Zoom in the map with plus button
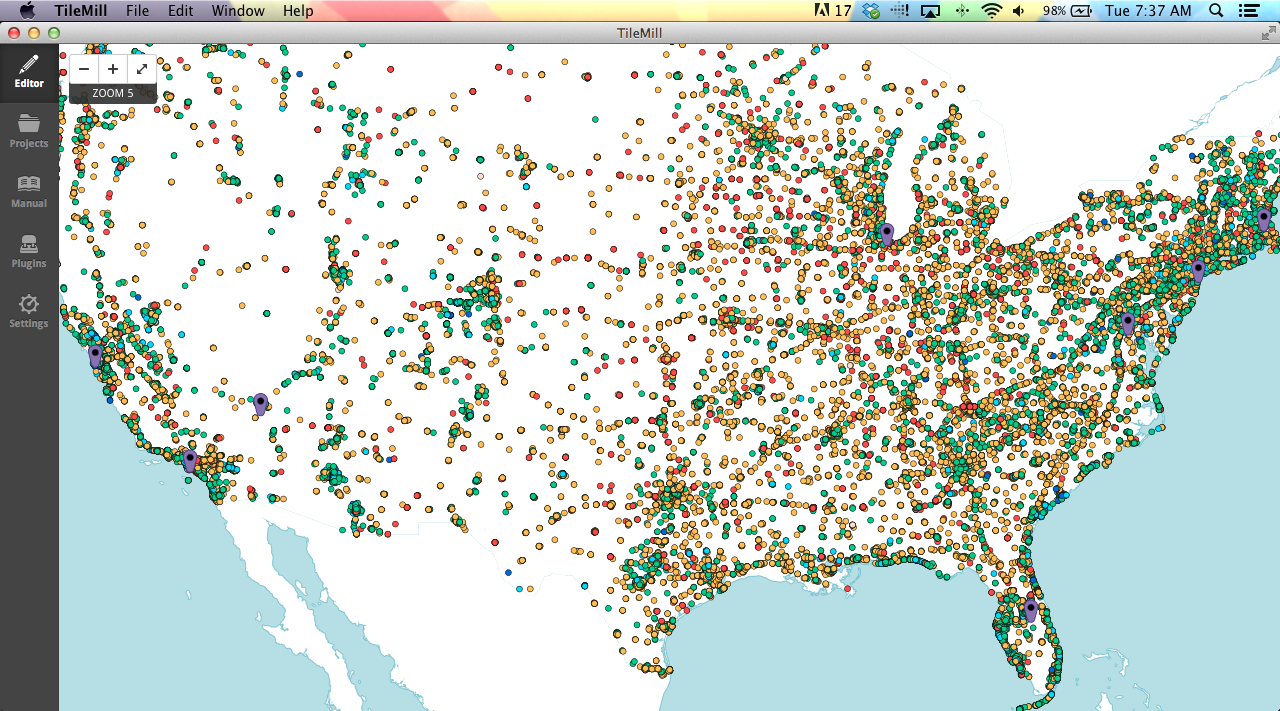This screenshot has height=711, width=1280. (113, 69)
